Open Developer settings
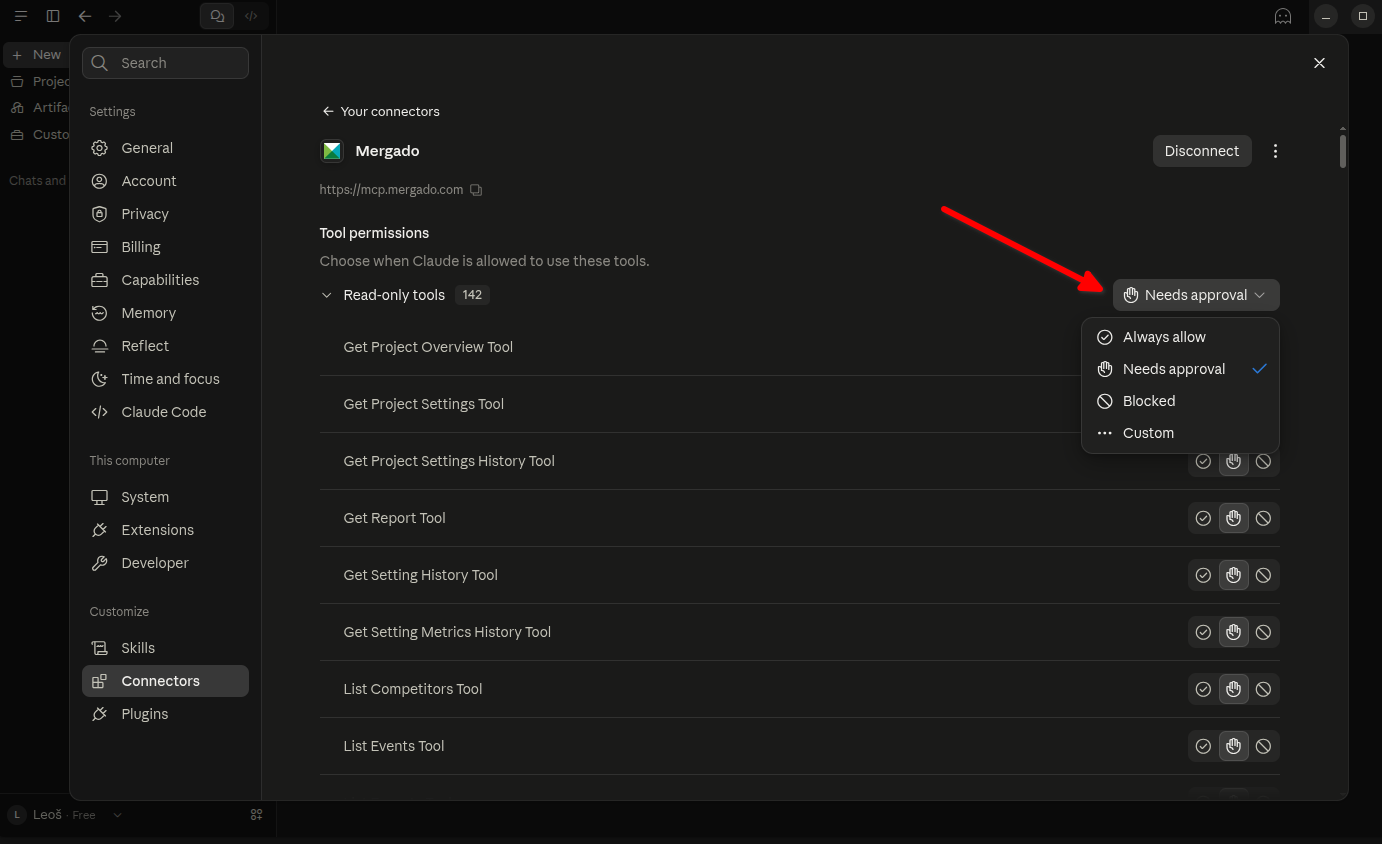This screenshot has width=1382, height=844. (165, 563)
